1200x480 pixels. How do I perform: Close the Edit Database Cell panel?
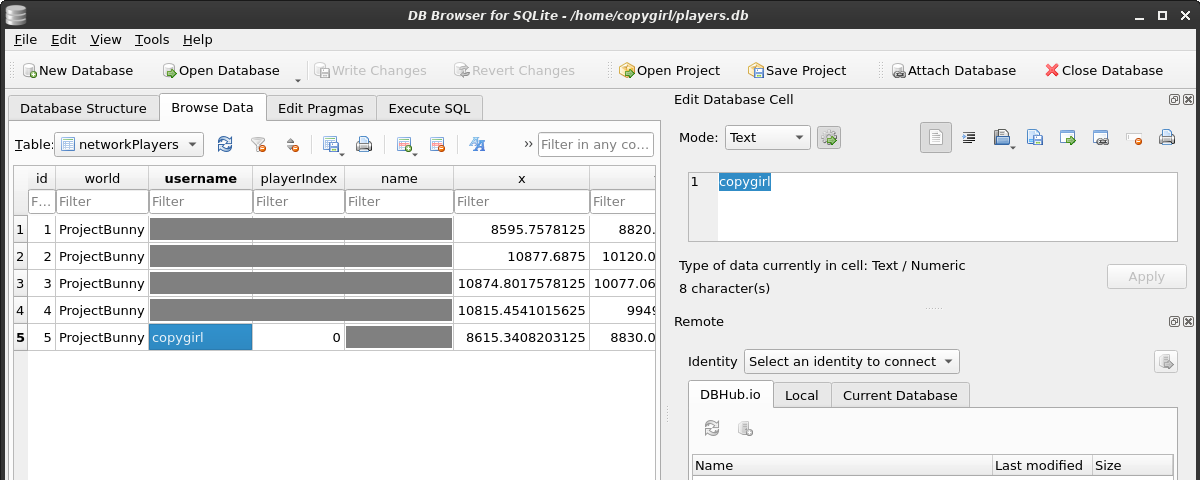coord(1188,100)
